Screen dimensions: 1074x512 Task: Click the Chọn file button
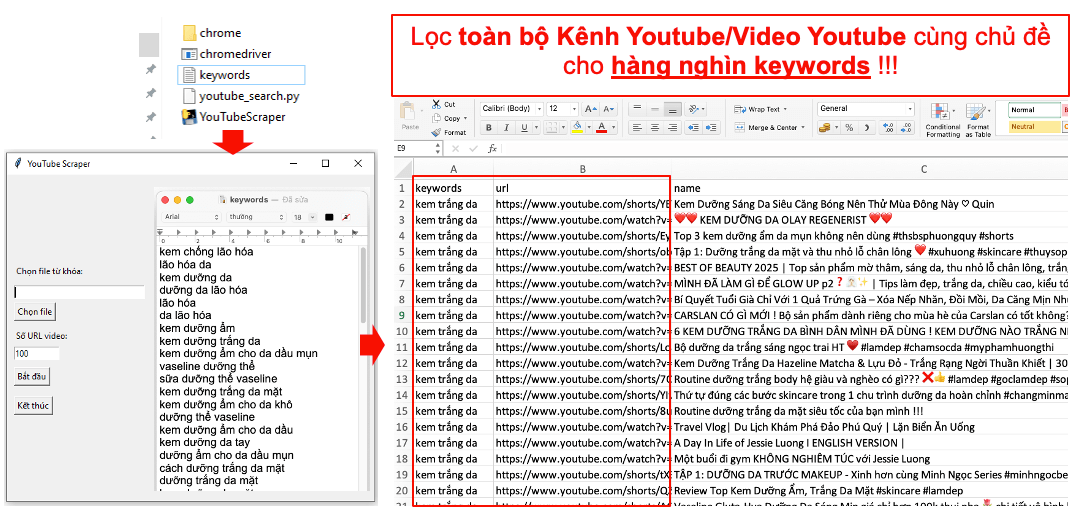35,311
